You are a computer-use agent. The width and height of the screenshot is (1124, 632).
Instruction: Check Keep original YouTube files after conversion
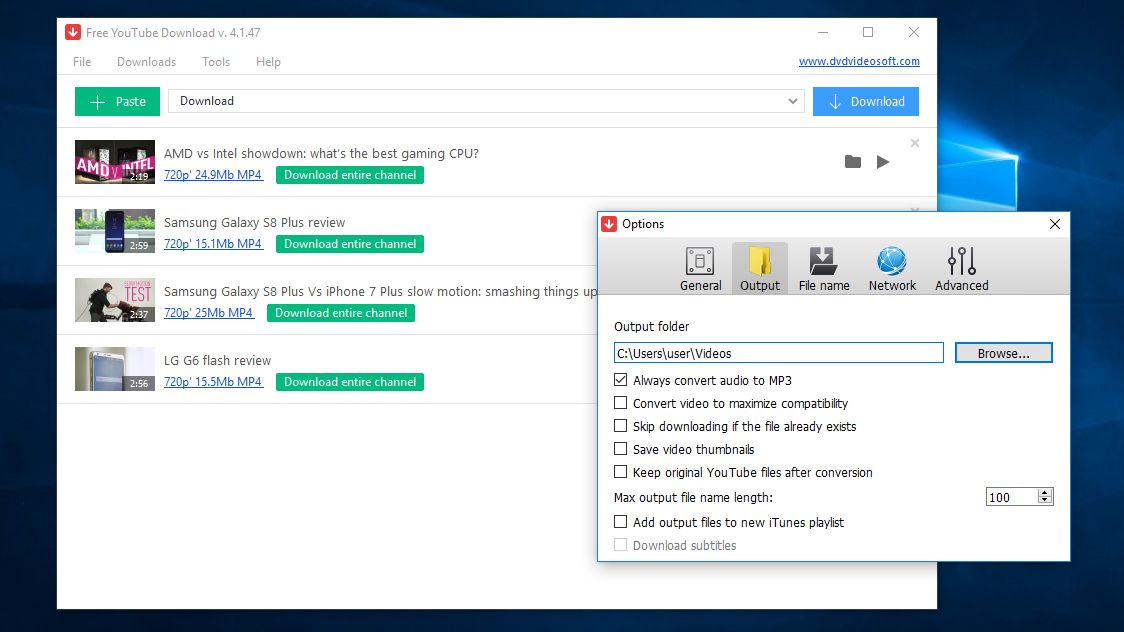click(x=621, y=471)
